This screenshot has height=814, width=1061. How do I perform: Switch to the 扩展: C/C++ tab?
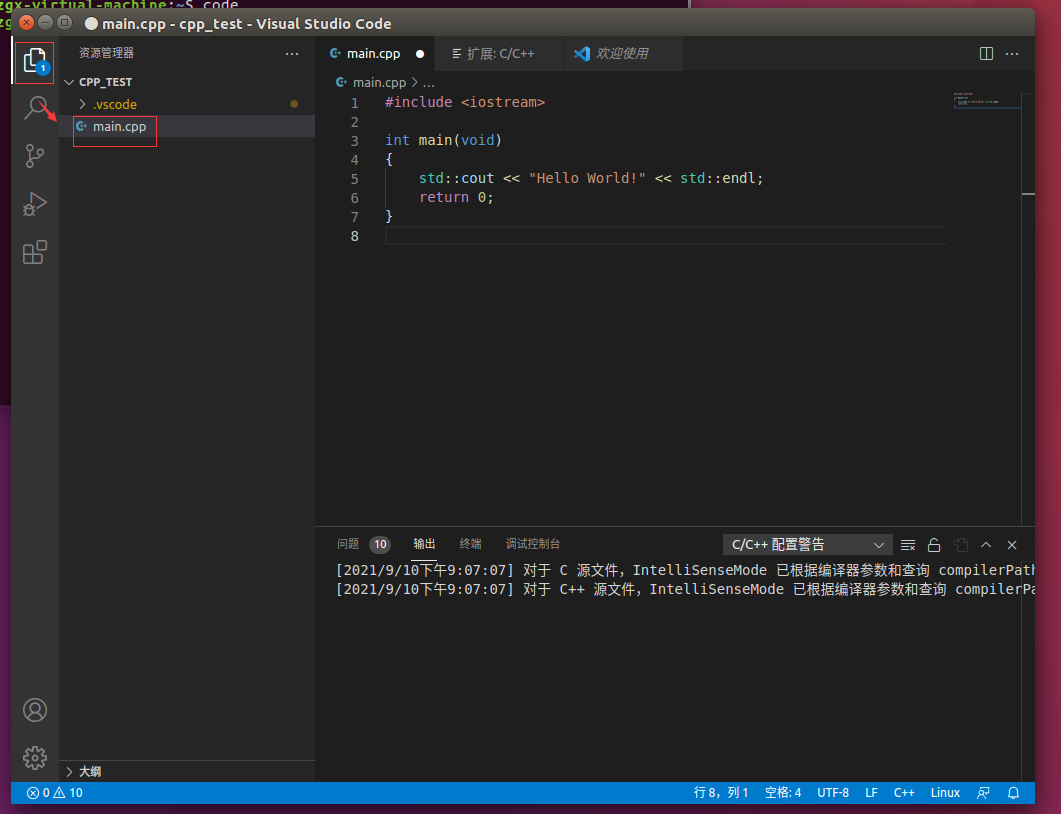(x=500, y=53)
